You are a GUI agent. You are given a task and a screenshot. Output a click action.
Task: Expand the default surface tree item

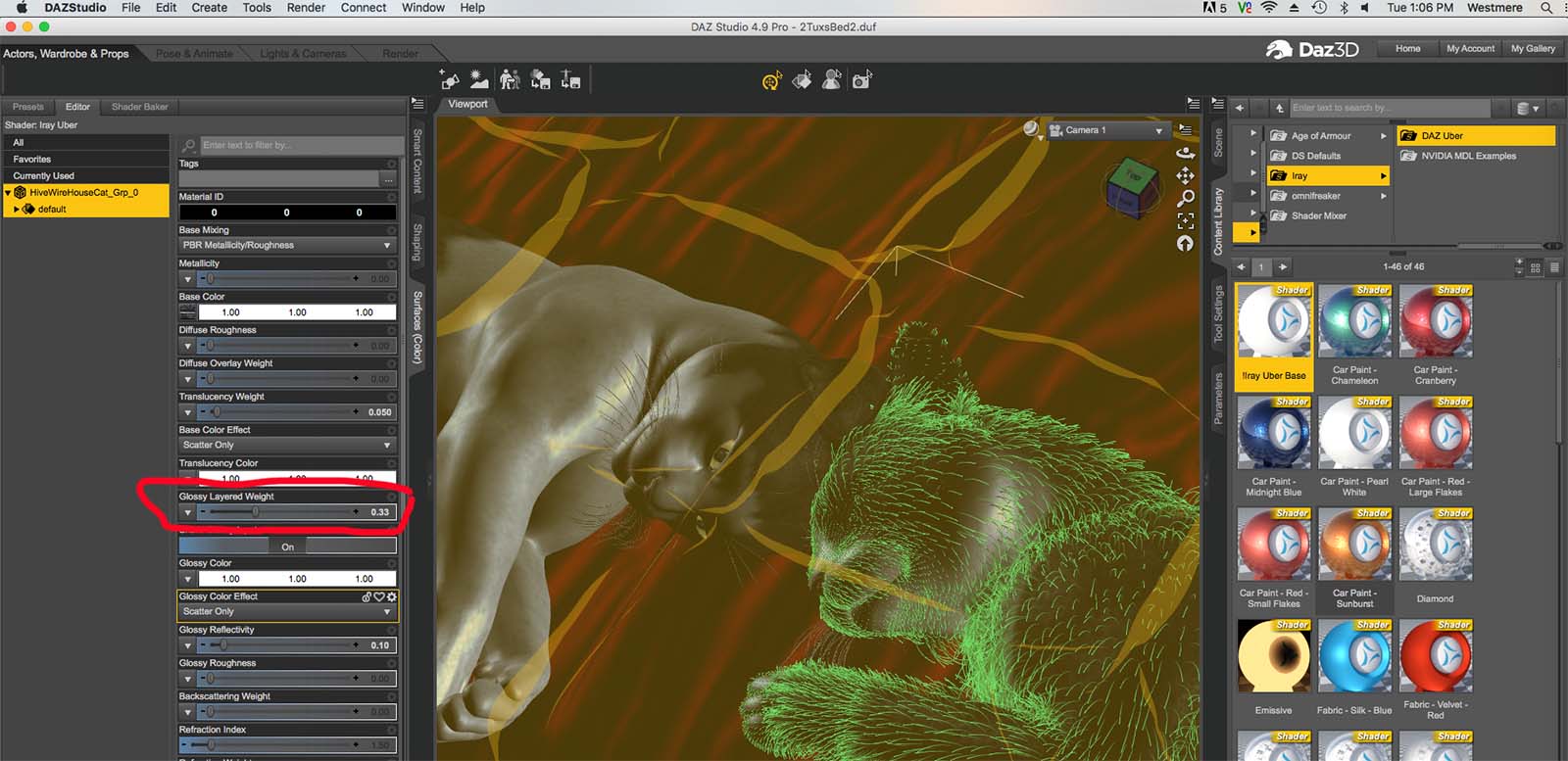point(17,210)
